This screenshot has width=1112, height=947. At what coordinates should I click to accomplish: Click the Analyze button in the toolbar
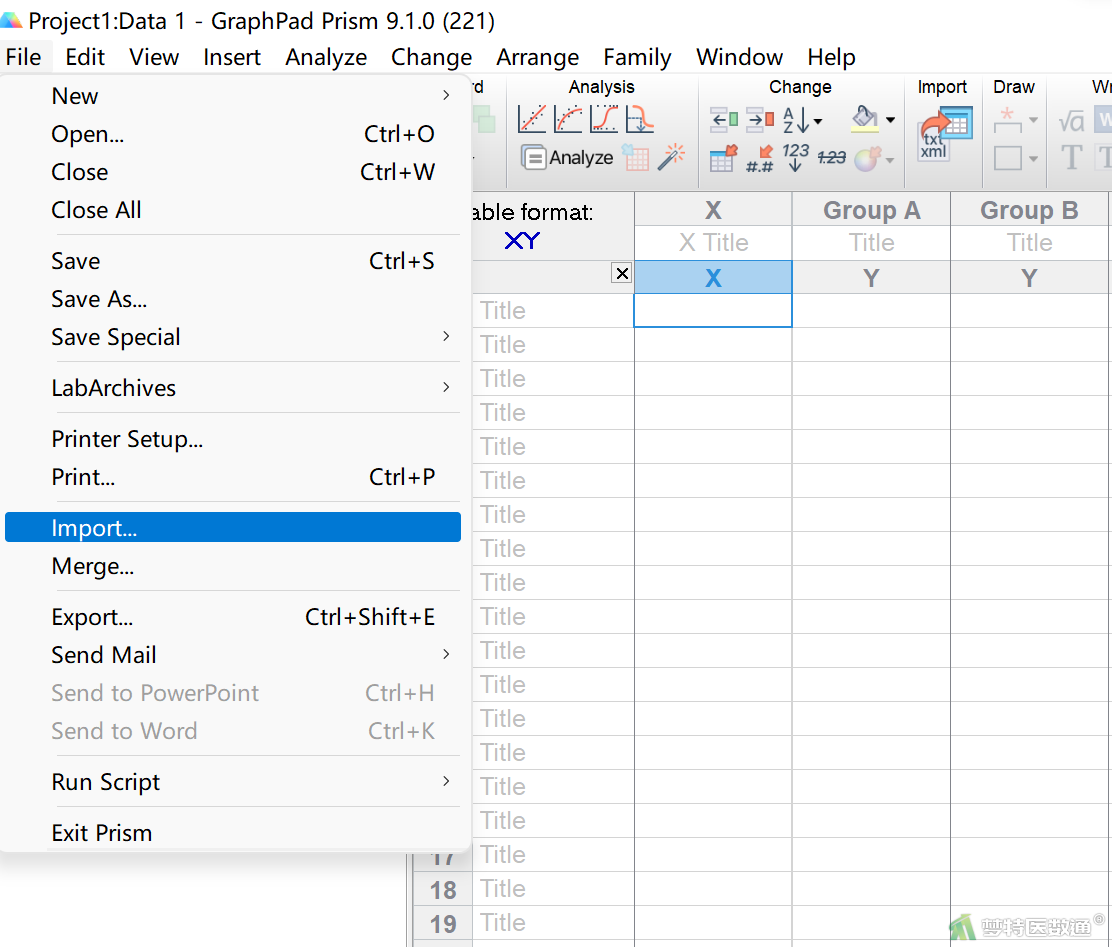[x=567, y=157]
